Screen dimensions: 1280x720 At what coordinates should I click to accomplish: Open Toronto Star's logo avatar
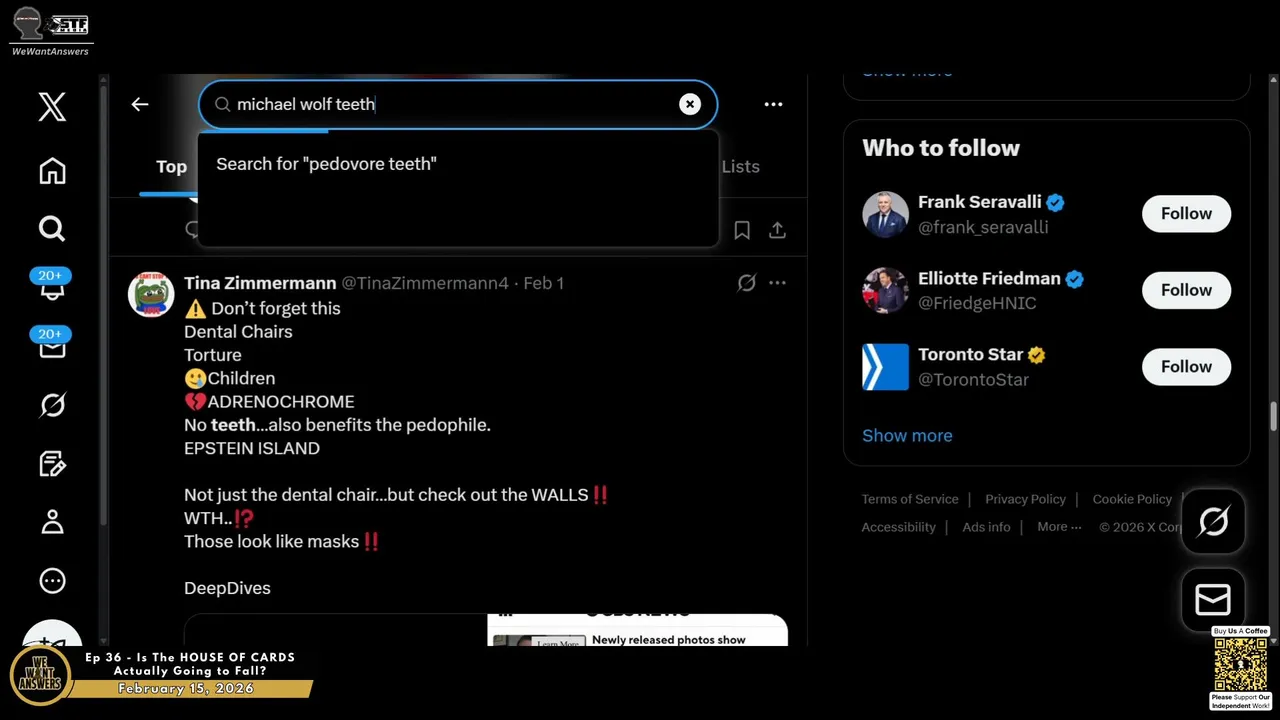point(885,367)
